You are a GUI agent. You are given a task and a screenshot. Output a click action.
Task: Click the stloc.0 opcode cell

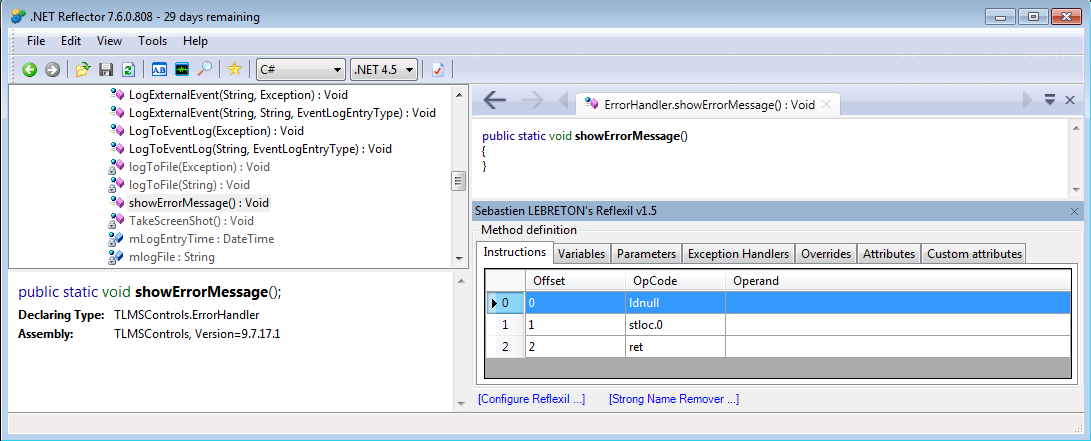pos(675,324)
